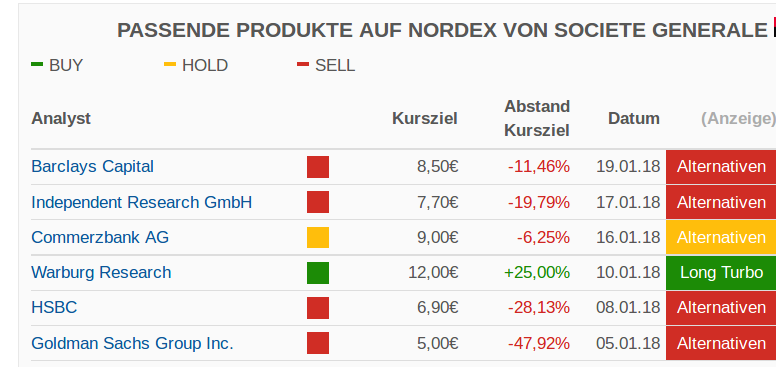776x367 pixels.
Task: Click the red rating square for HSBC
Action: [318, 308]
